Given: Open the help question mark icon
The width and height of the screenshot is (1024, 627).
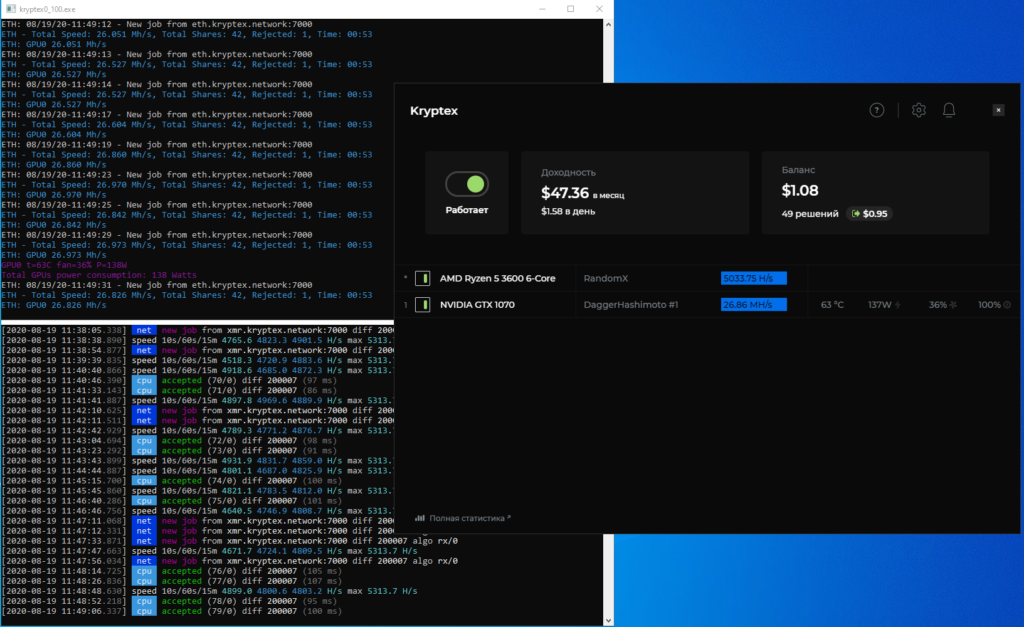Looking at the screenshot, I should [877, 110].
